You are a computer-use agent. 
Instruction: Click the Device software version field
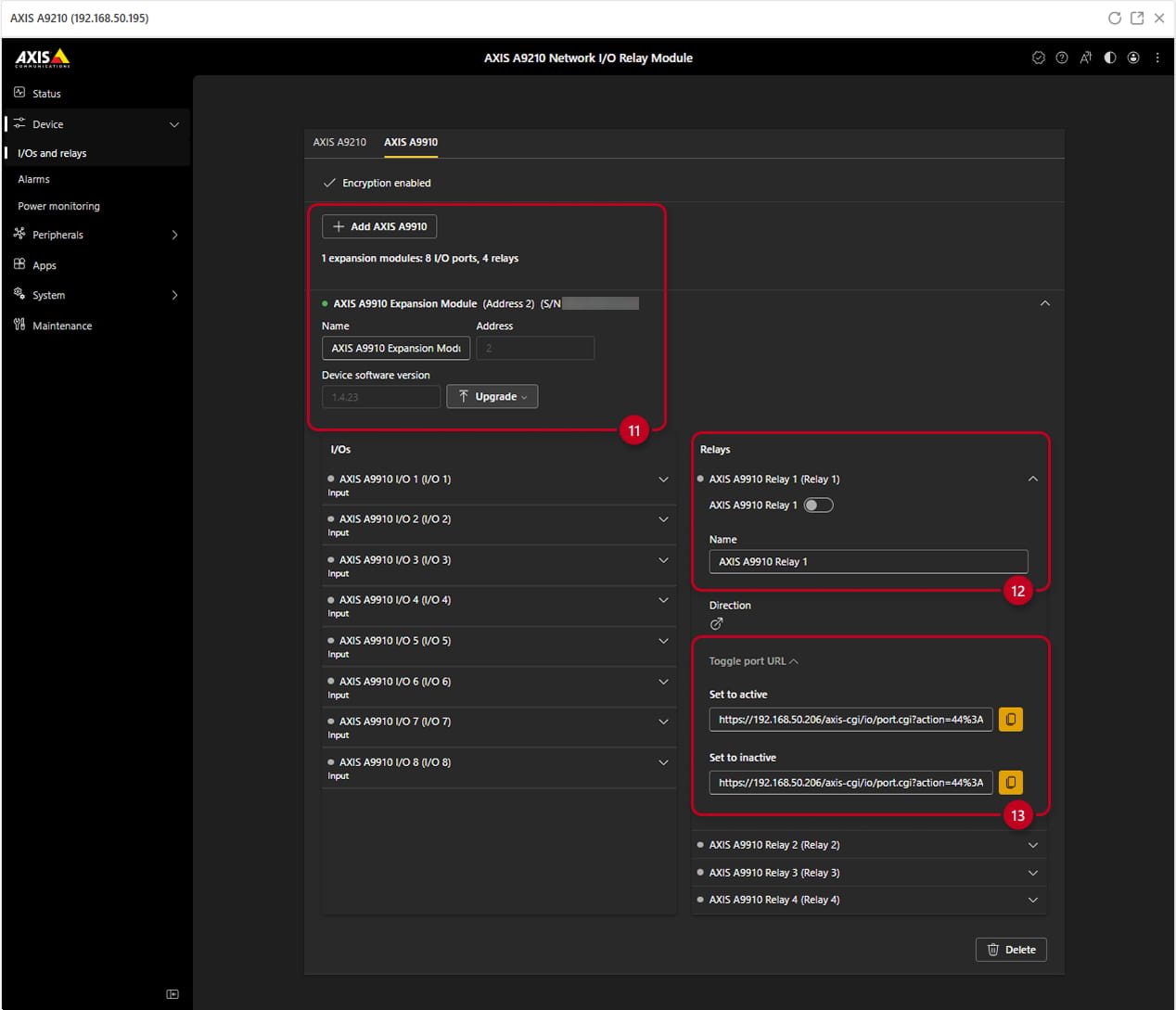click(381, 397)
